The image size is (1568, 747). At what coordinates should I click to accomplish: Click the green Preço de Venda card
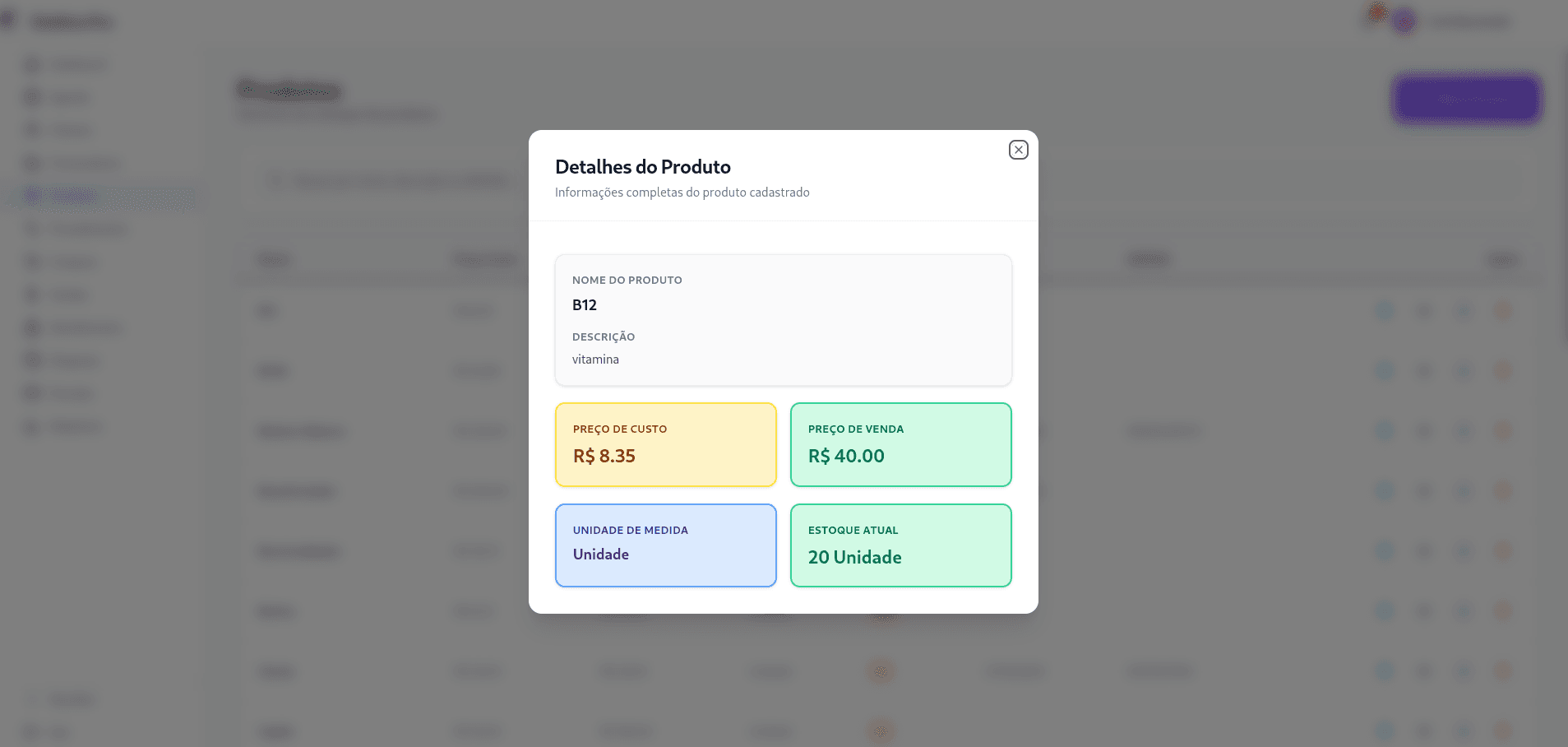tap(901, 444)
